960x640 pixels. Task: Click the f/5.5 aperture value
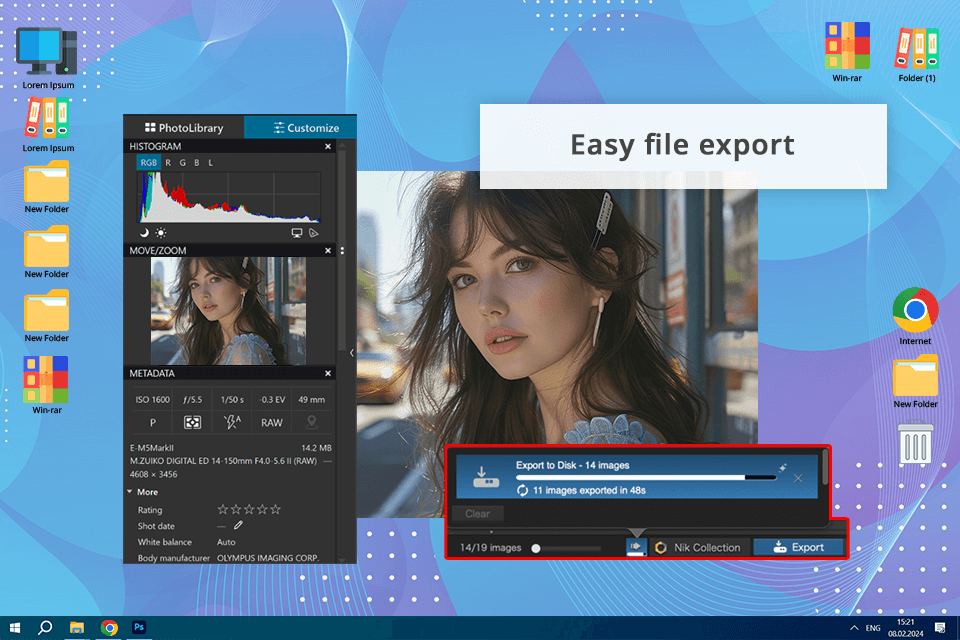[x=192, y=400]
